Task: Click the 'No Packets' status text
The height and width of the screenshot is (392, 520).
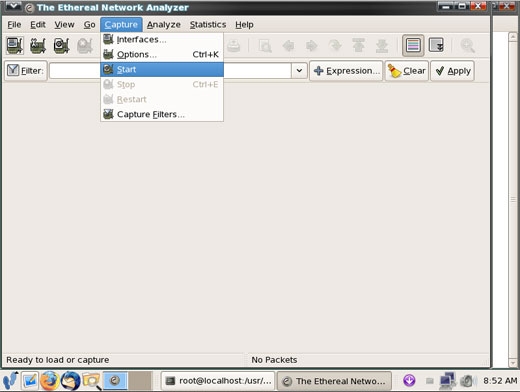Action: click(x=274, y=360)
